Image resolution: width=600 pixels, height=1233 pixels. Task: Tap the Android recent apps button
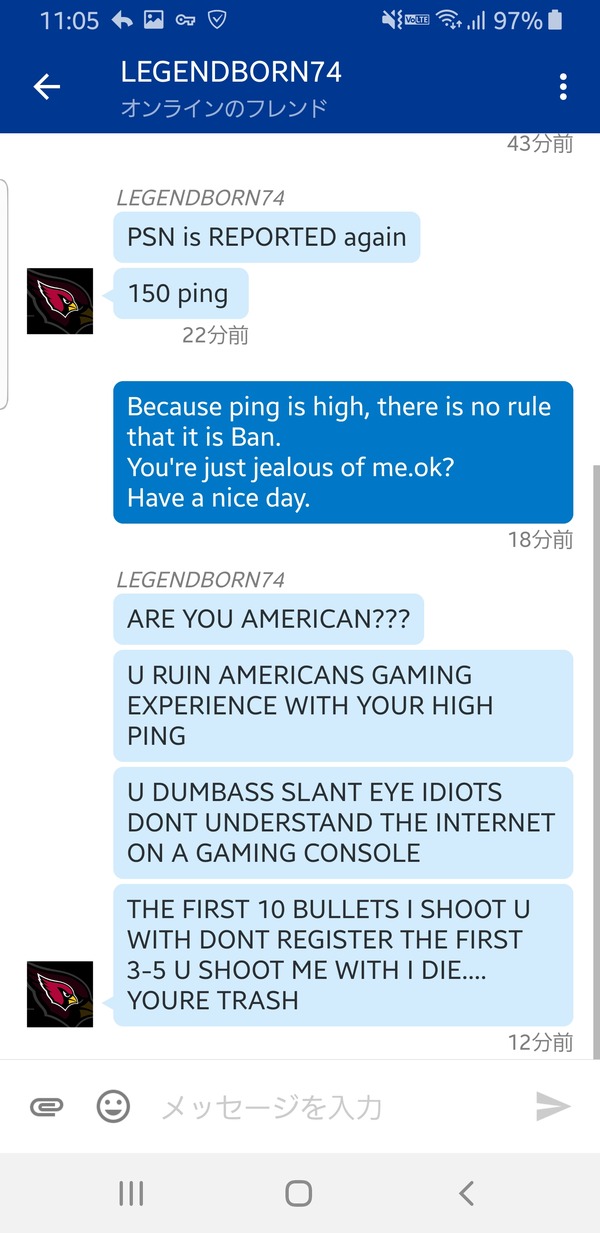pos(131,1193)
